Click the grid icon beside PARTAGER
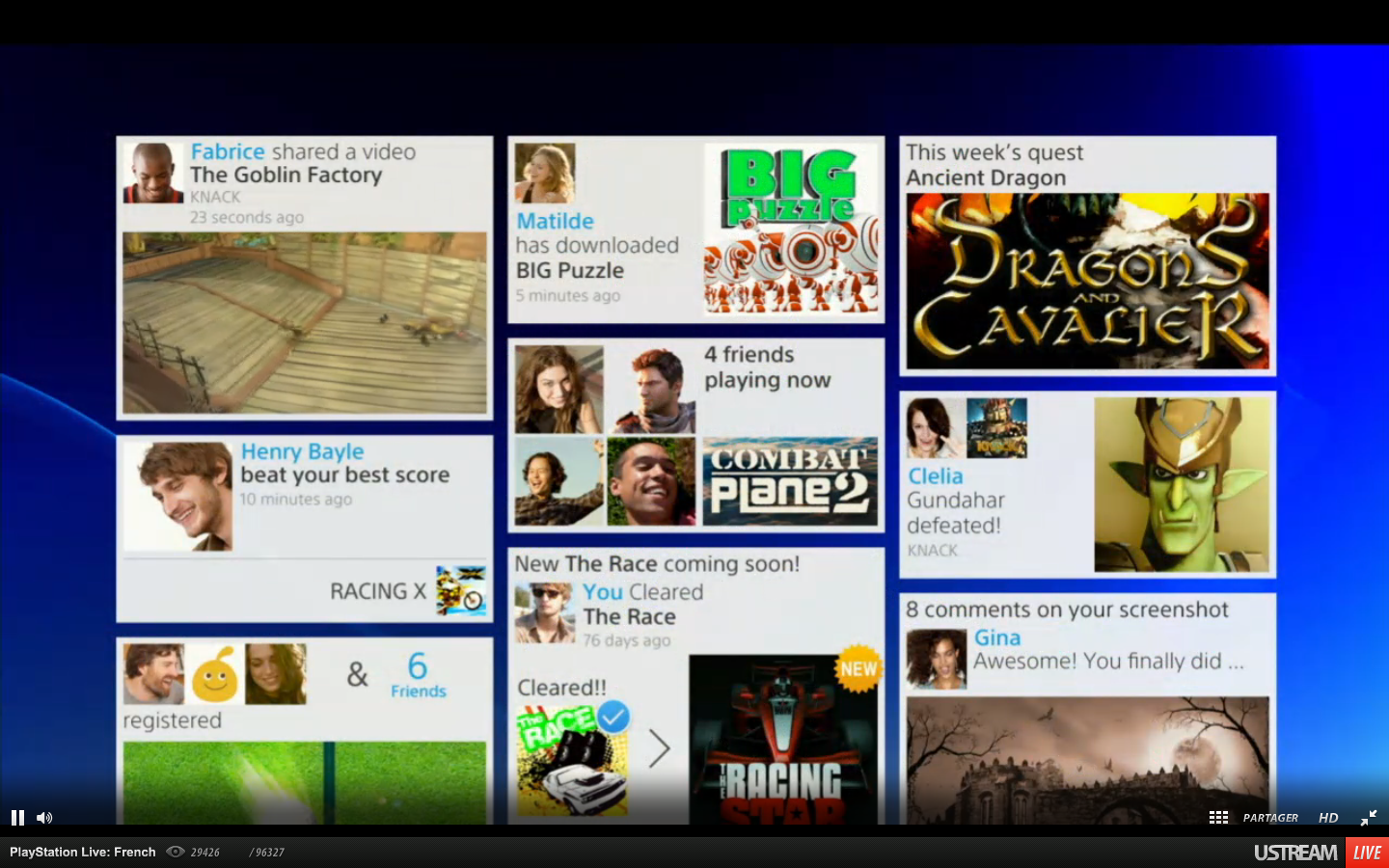This screenshot has height=868, width=1389. coord(1218,817)
